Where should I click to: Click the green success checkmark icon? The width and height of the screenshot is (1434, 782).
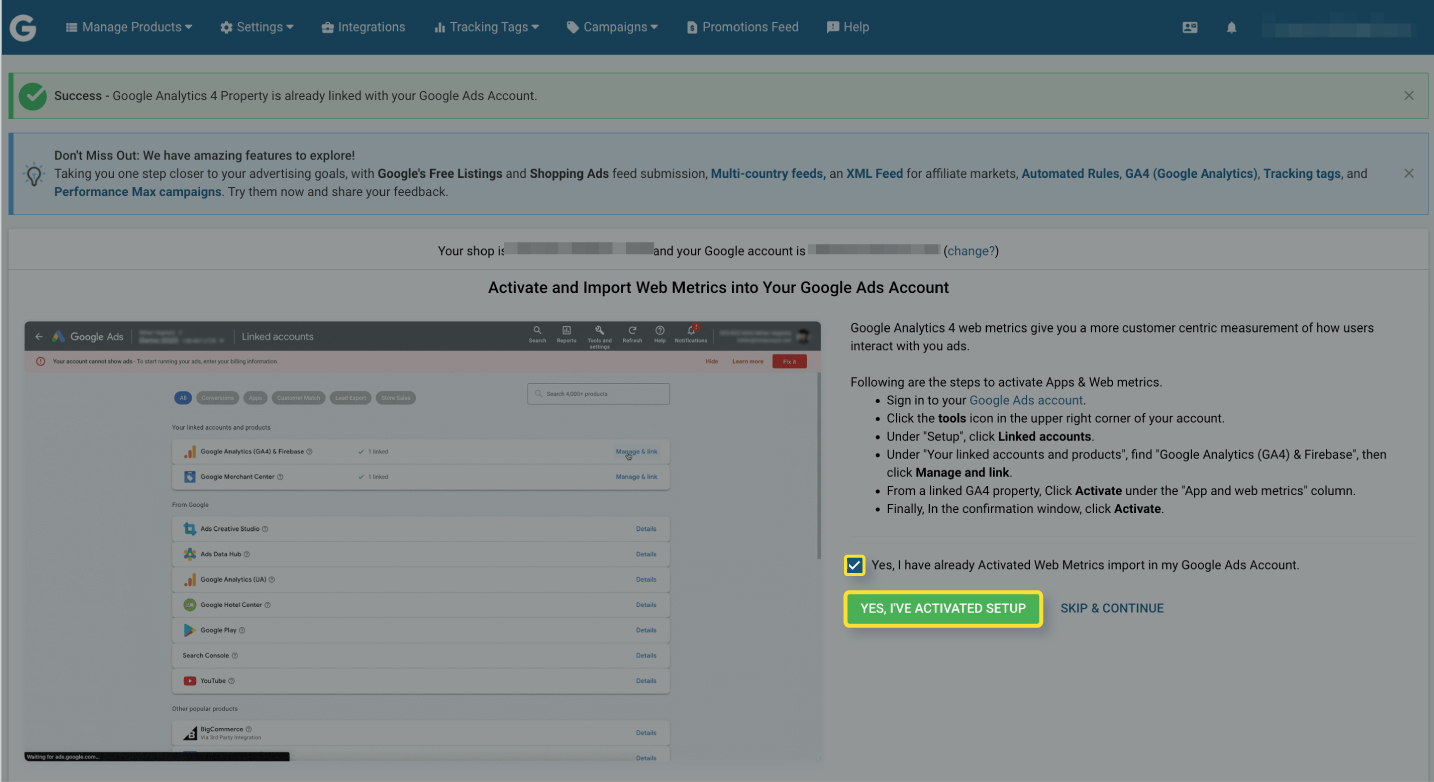(33, 96)
